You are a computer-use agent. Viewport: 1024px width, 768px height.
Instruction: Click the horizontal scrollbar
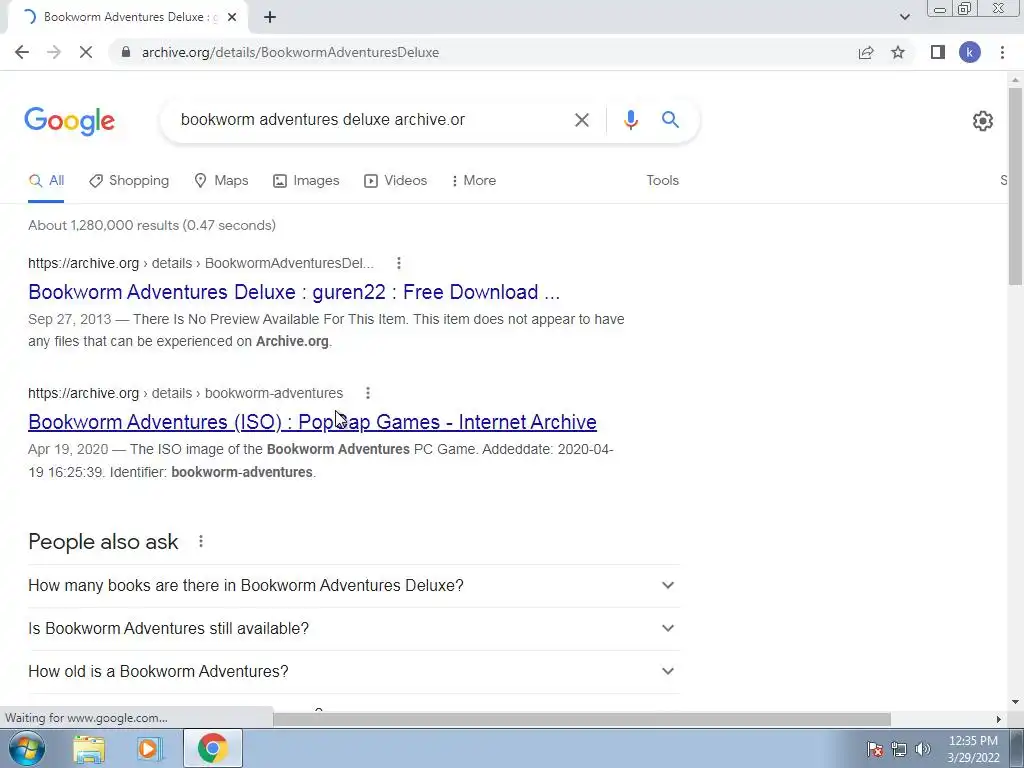(581, 719)
